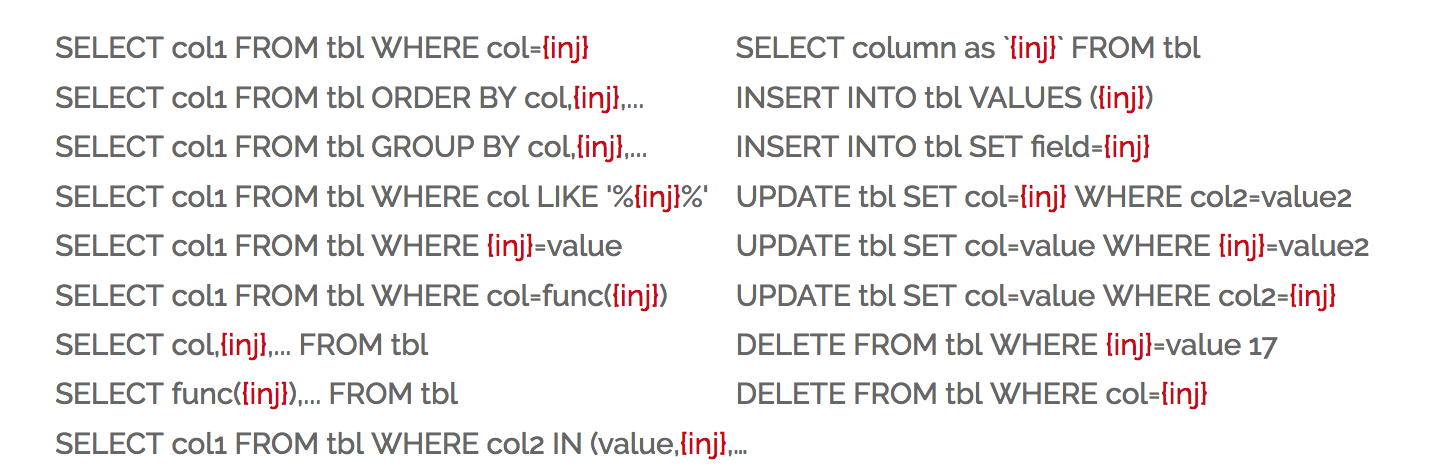Click the red {inj} in the LIKE query

pyautogui.click(x=660, y=197)
